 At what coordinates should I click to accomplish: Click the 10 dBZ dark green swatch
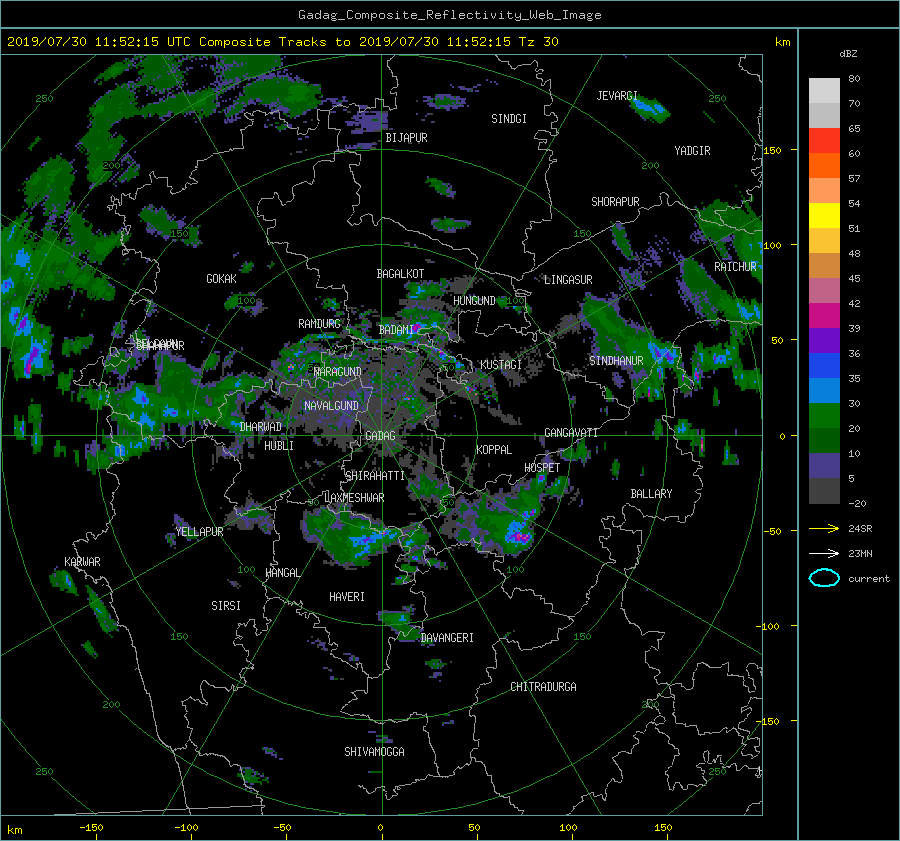point(824,440)
